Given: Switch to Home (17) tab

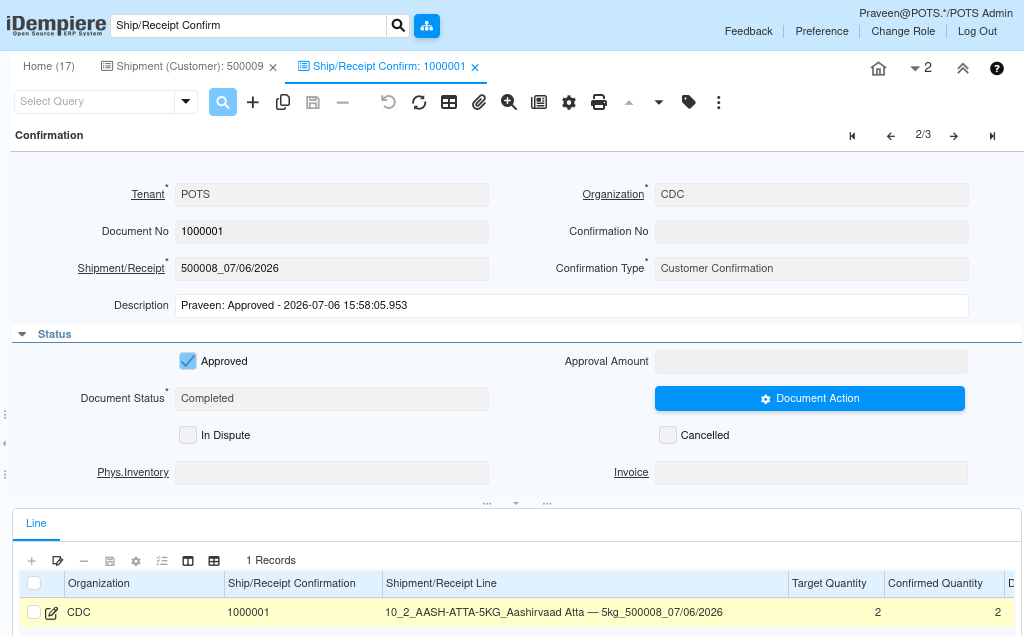Looking at the screenshot, I should 49,67.
